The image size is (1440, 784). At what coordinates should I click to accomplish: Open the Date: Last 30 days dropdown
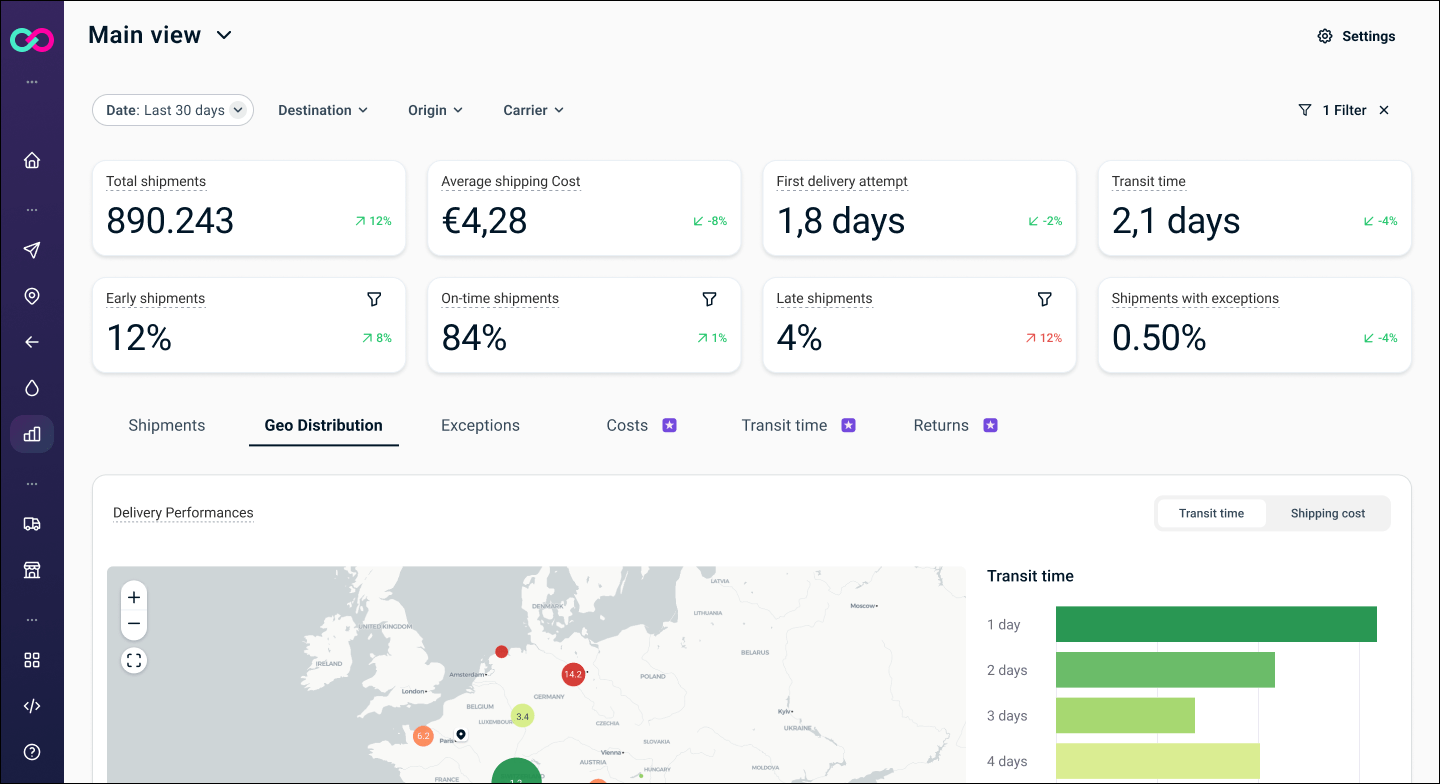172,110
